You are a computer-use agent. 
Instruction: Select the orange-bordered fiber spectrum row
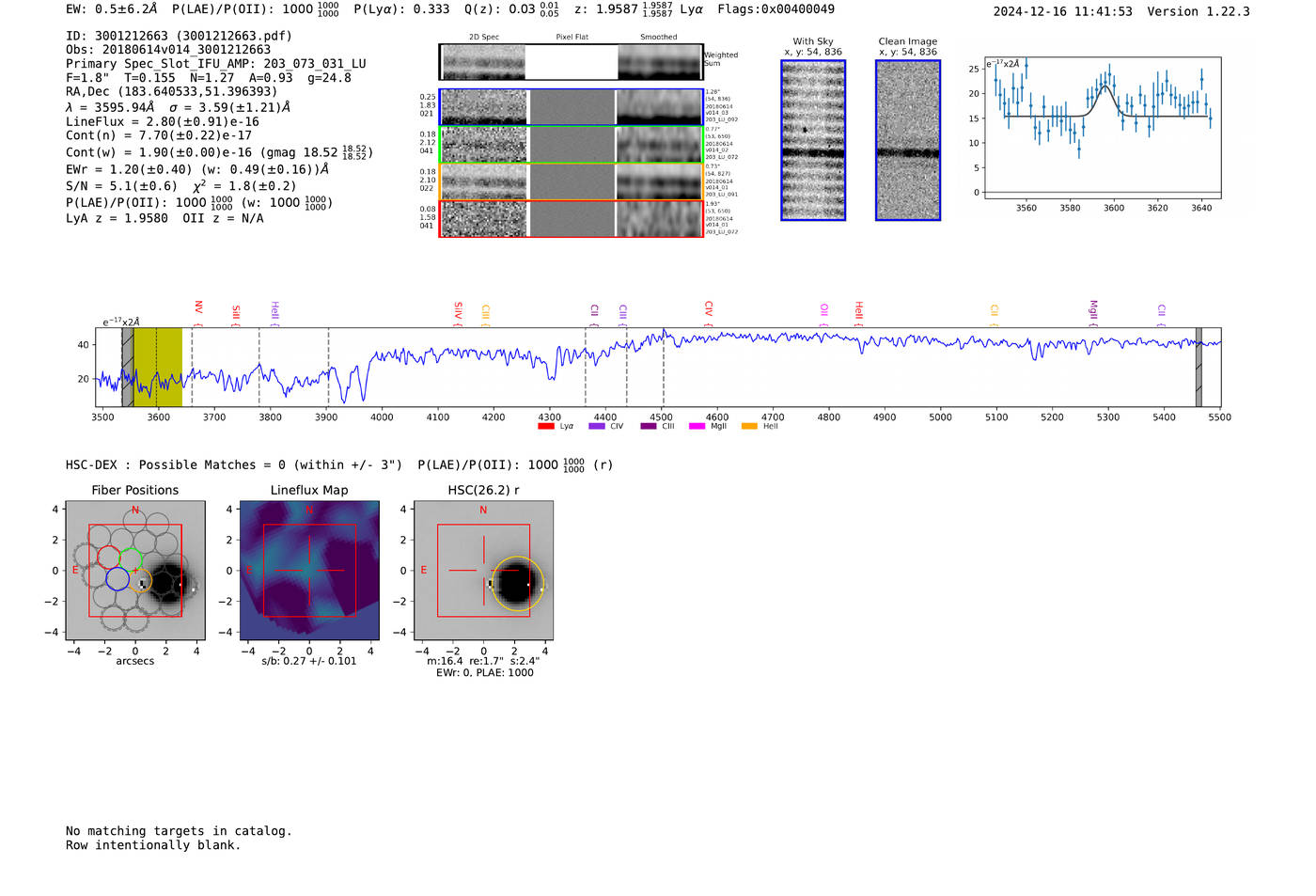572,181
